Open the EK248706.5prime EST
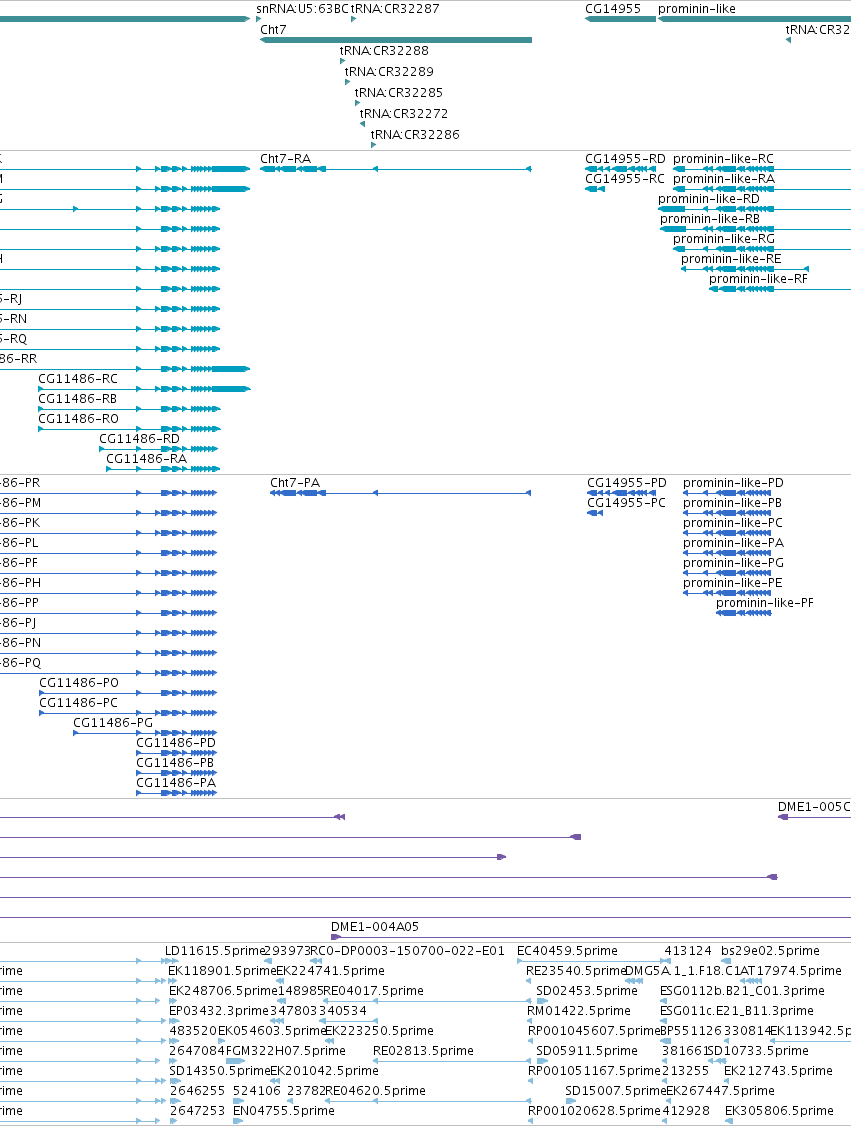Image resolution: width=851 pixels, height=1126 pixels. (x=174, y=1001)
